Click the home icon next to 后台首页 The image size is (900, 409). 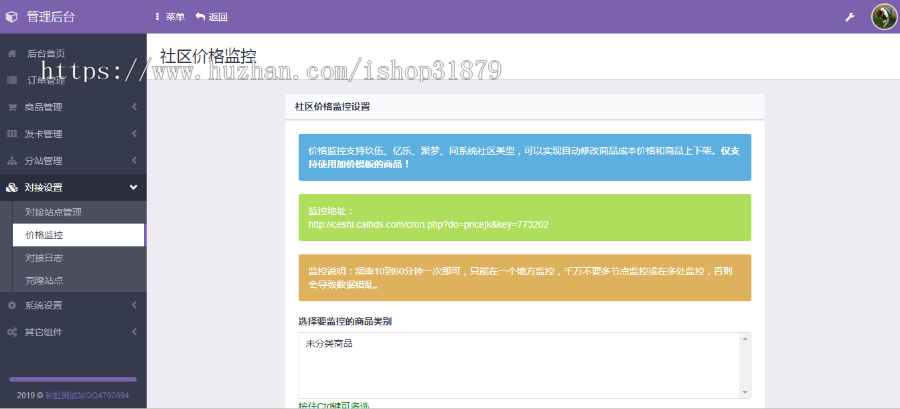pos(11,53)
